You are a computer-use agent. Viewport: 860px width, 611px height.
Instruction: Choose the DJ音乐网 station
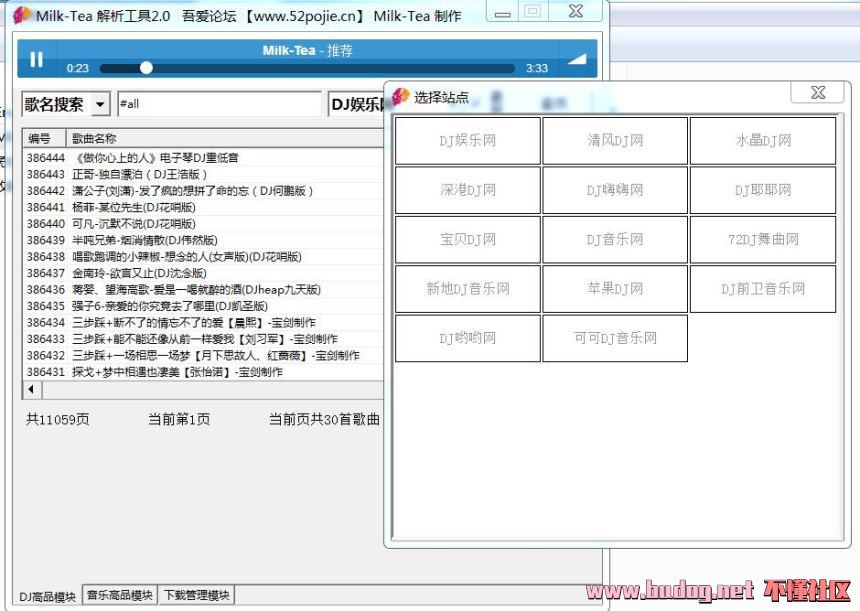pos(615,239)
